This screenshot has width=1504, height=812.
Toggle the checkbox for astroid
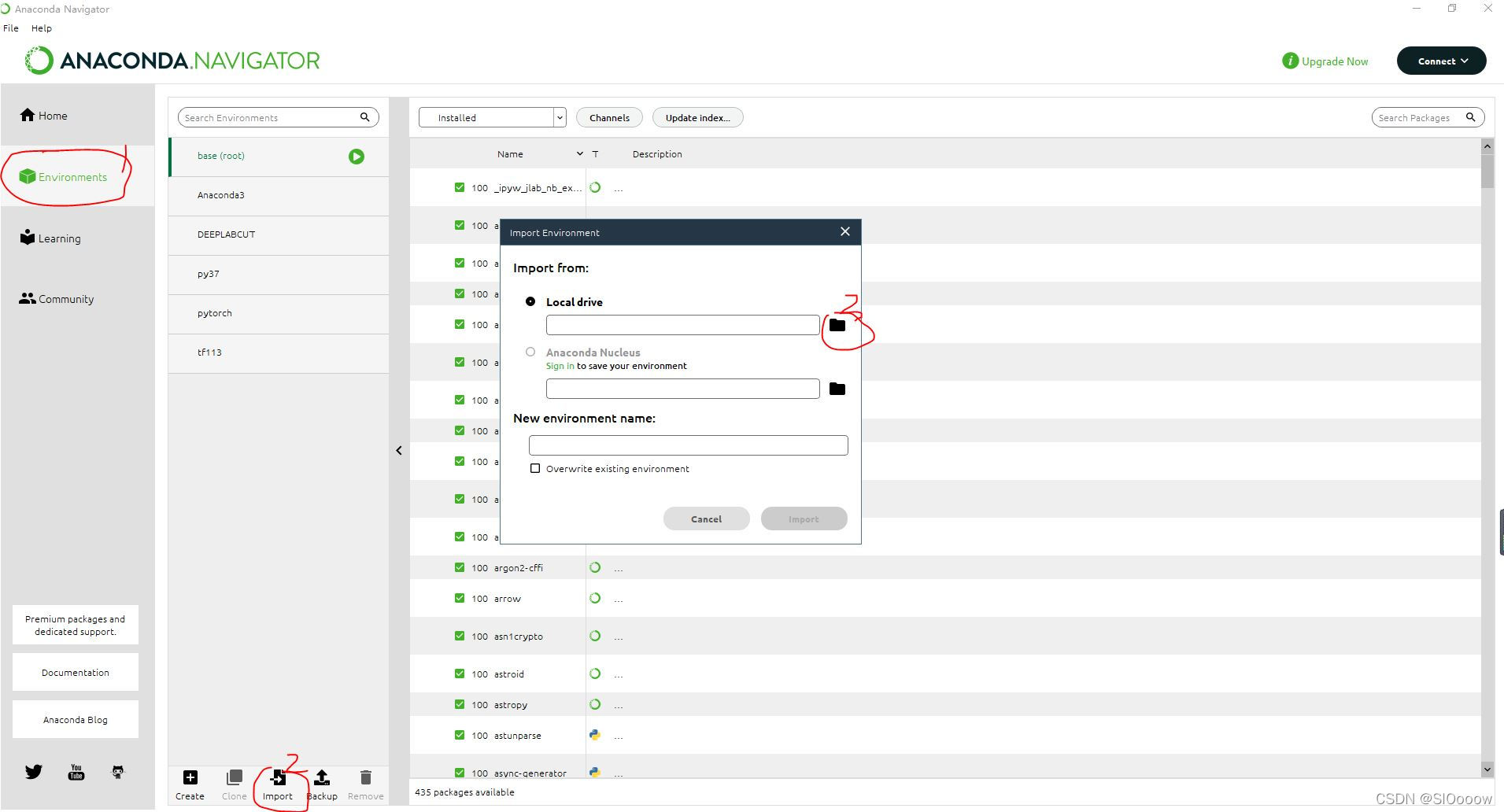[460, 674]
